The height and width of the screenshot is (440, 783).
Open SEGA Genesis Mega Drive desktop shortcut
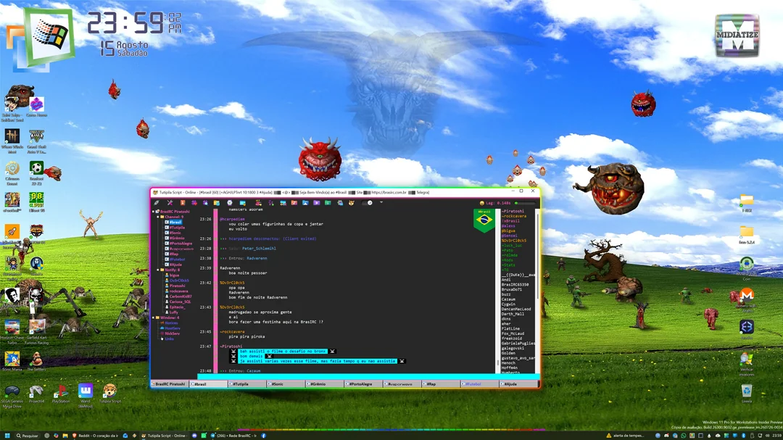[x=12, y=396]
